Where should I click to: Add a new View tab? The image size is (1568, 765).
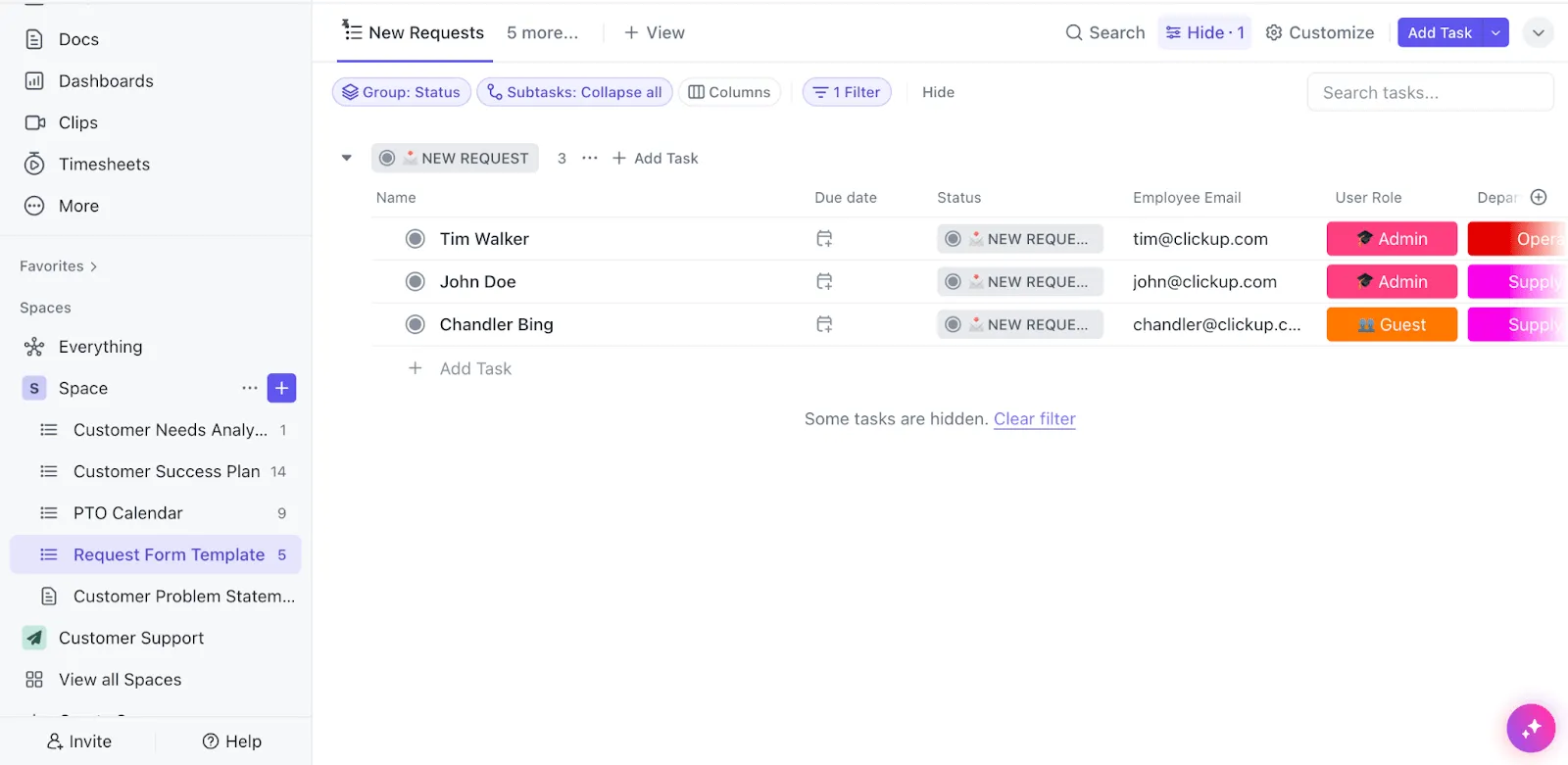click(x=654, y=32)
